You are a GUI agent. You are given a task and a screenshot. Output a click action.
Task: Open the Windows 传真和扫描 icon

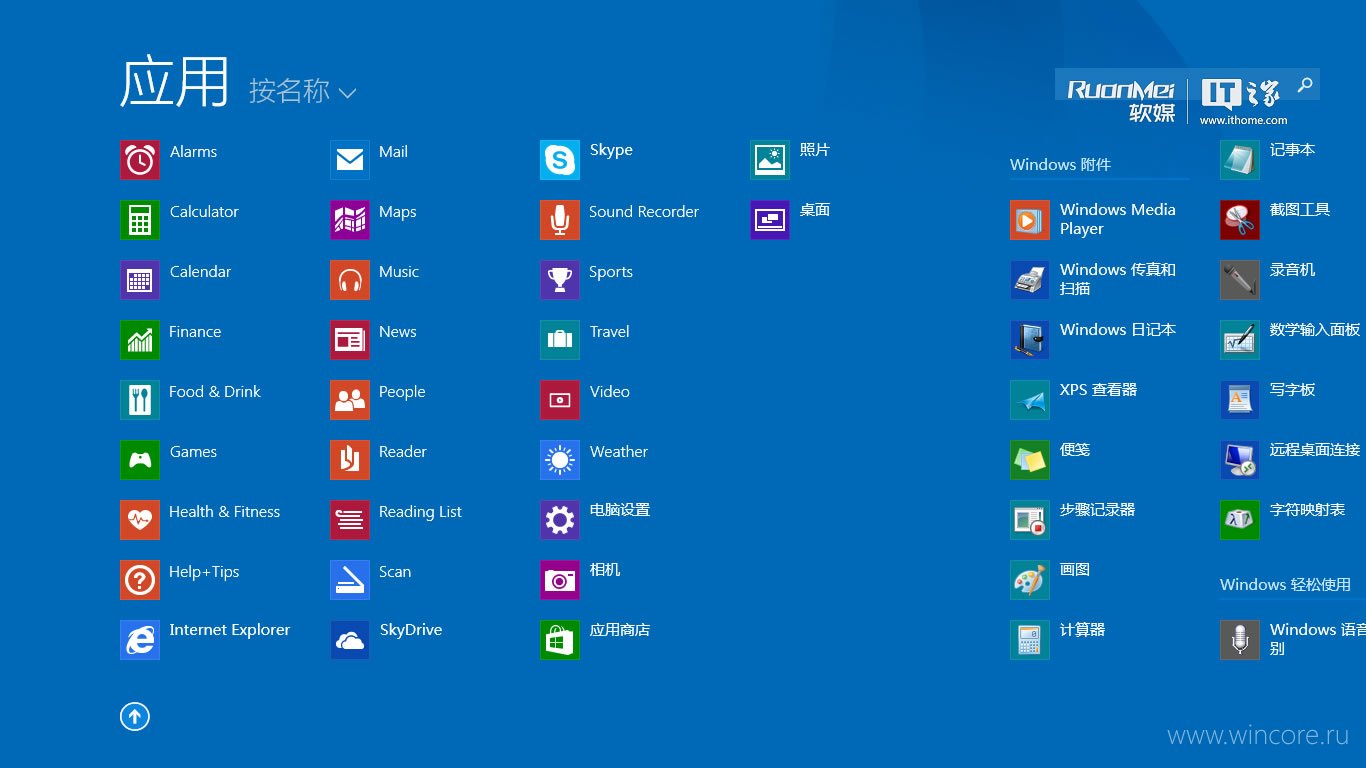point(1030,280)
